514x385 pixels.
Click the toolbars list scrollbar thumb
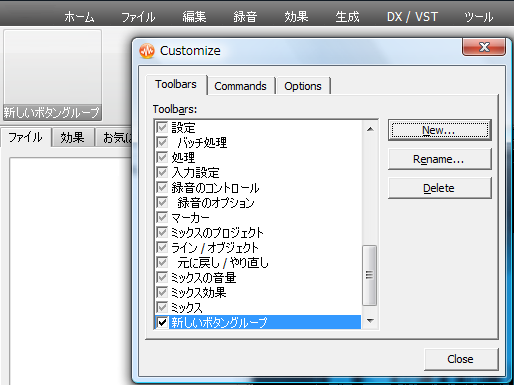[370, 275]
